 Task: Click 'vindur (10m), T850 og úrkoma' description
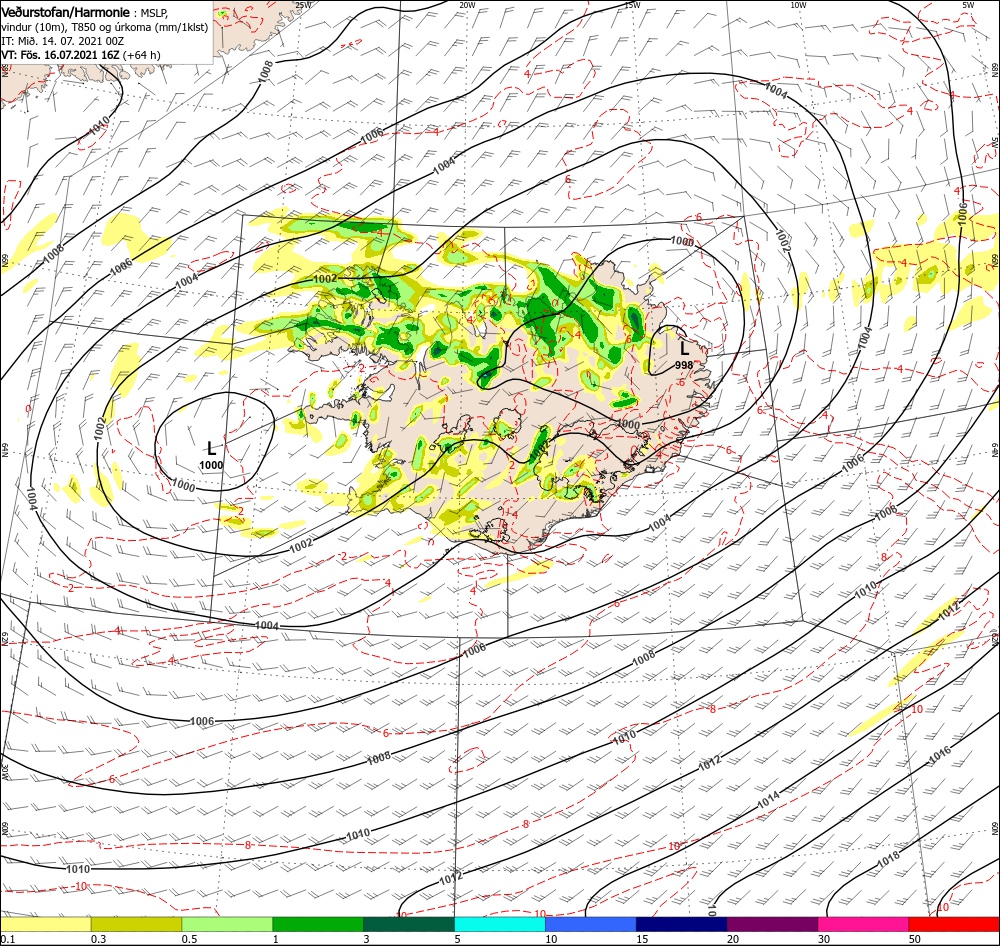point(76,27)
